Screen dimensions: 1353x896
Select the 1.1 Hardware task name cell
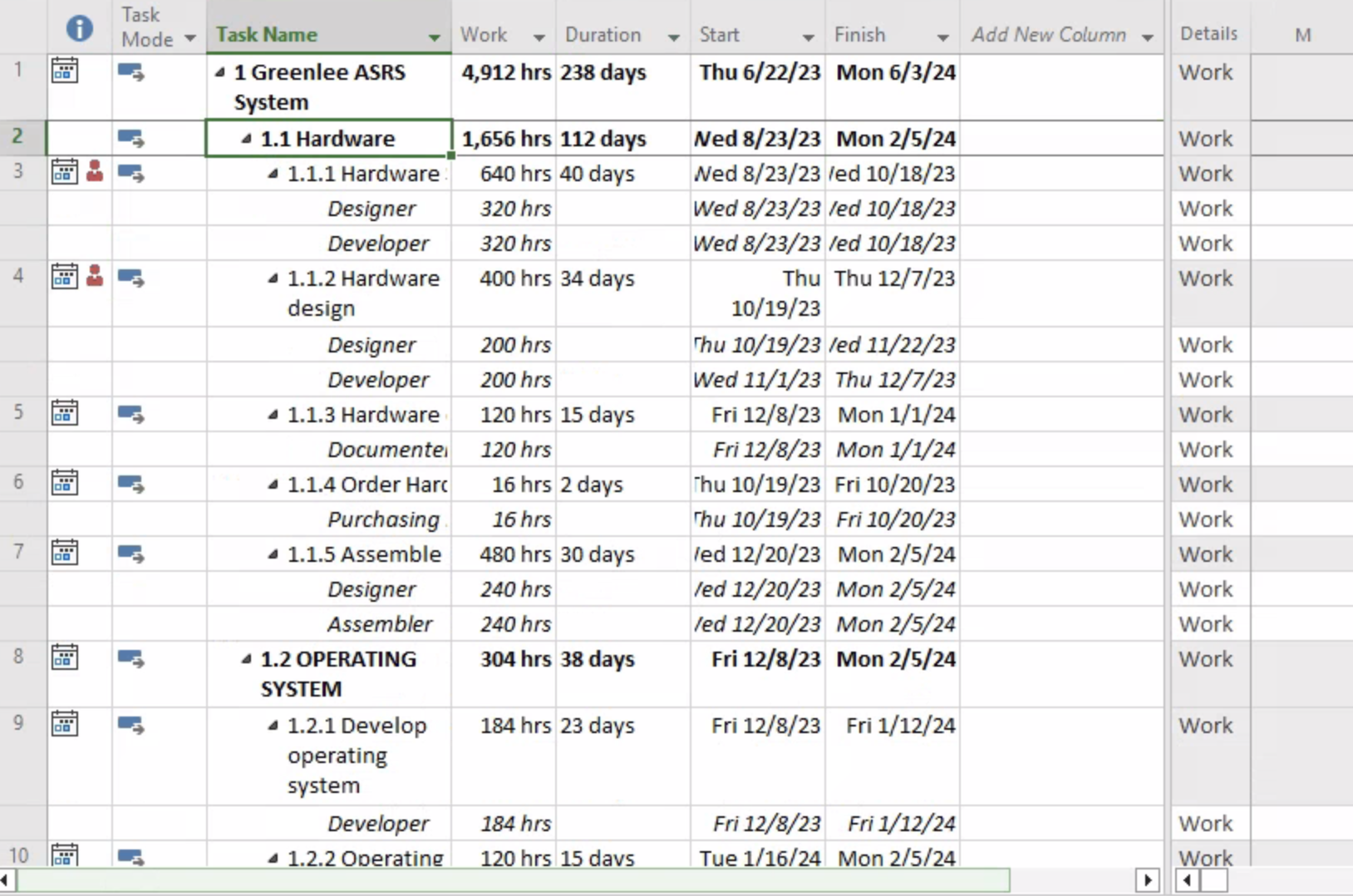(329, 138)
